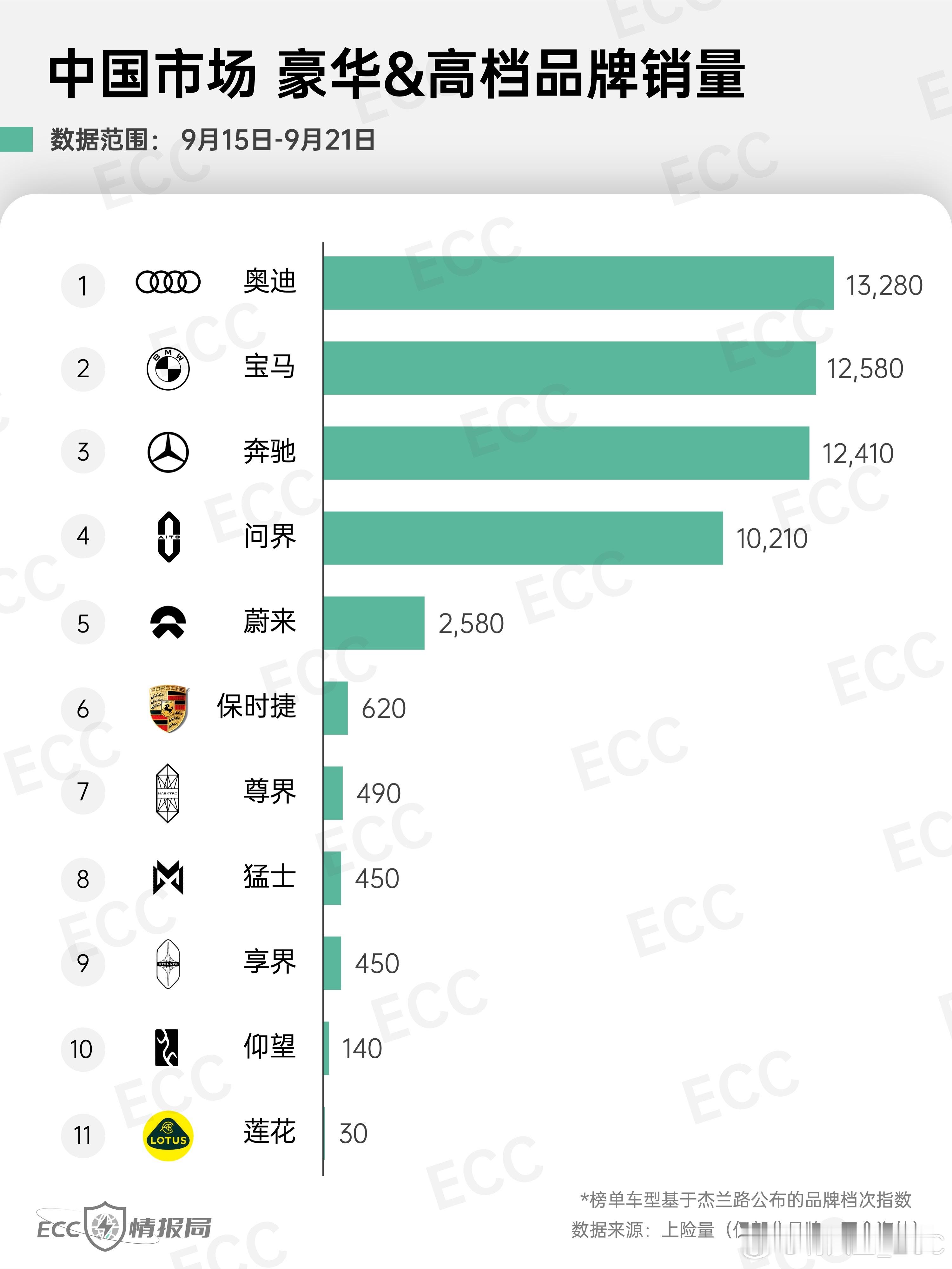
Task: Click the Mercedes-Benz star logo
Action: pyautogui.click(x=168, y=453)
